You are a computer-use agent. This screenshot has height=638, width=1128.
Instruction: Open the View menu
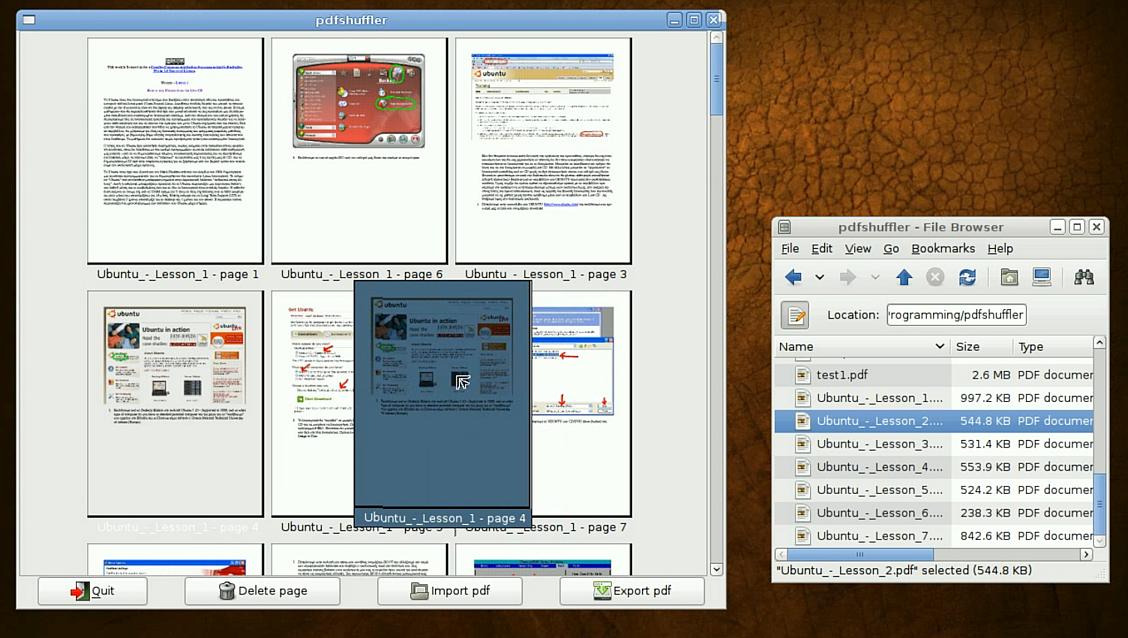click(x=858, y=248)
